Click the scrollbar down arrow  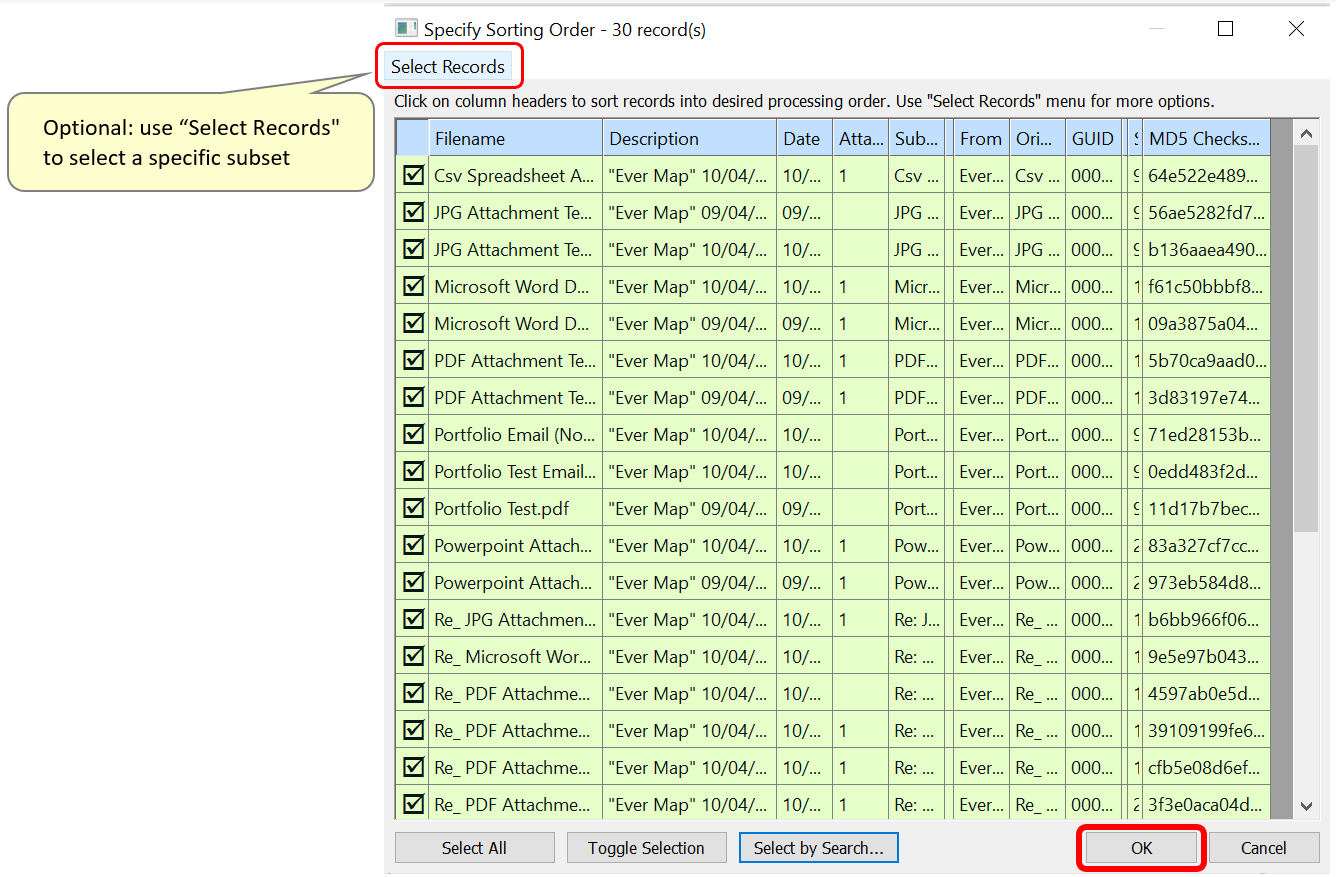pyautogui.click(x=1308, y=804)
